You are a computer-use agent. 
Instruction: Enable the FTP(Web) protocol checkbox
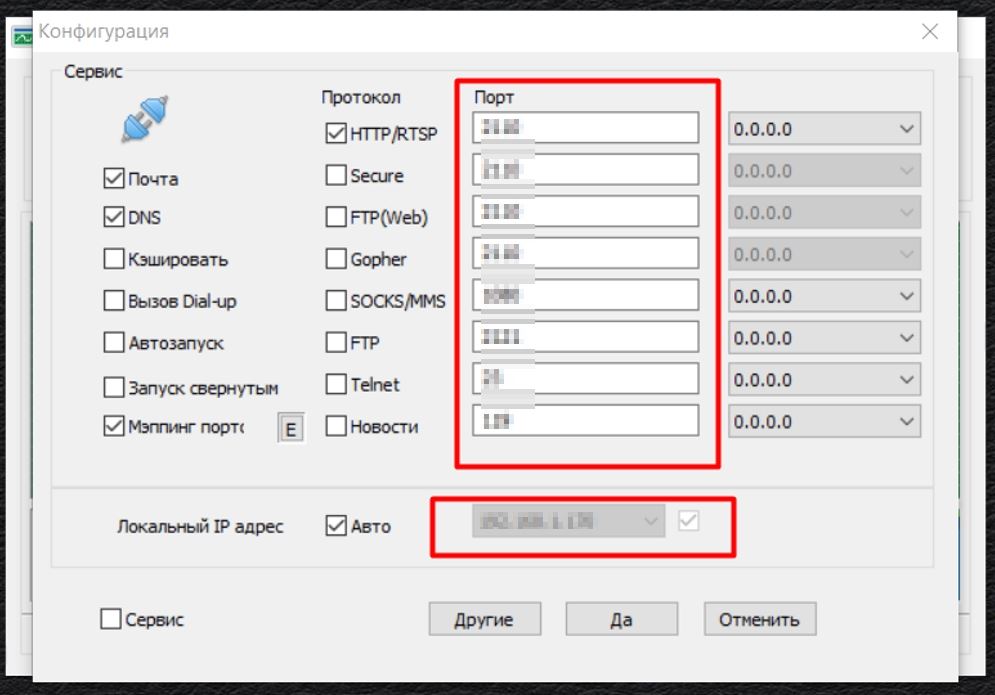point(336,217)
